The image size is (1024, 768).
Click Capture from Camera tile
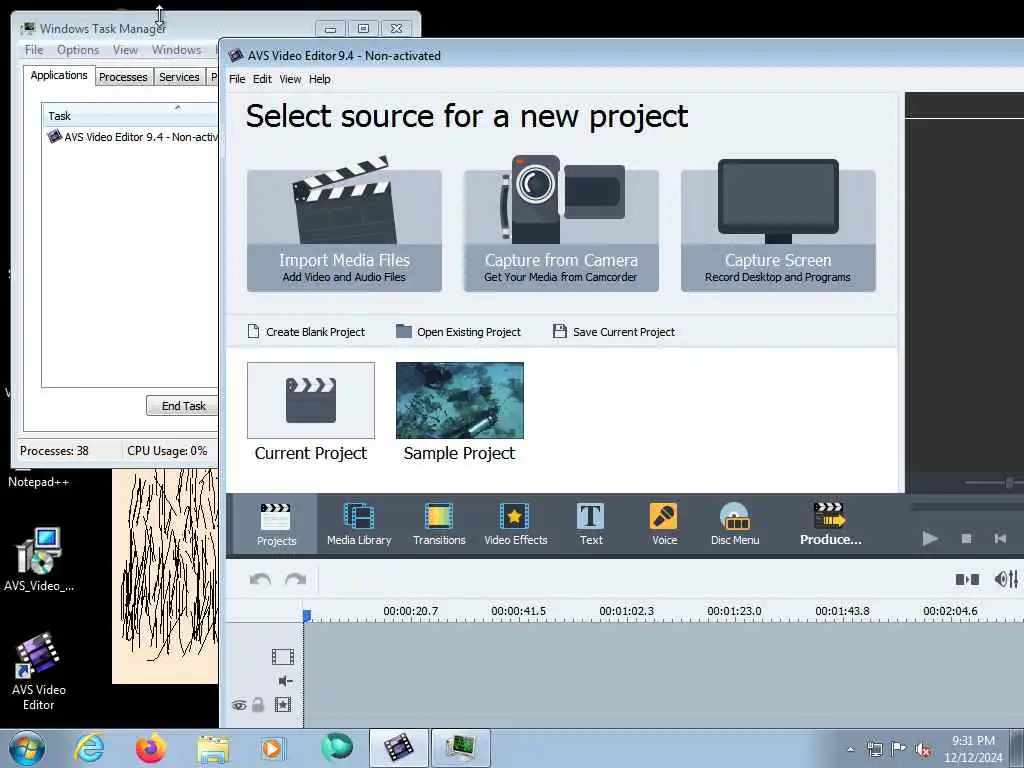pyautogui.click(x=561, y=223)
